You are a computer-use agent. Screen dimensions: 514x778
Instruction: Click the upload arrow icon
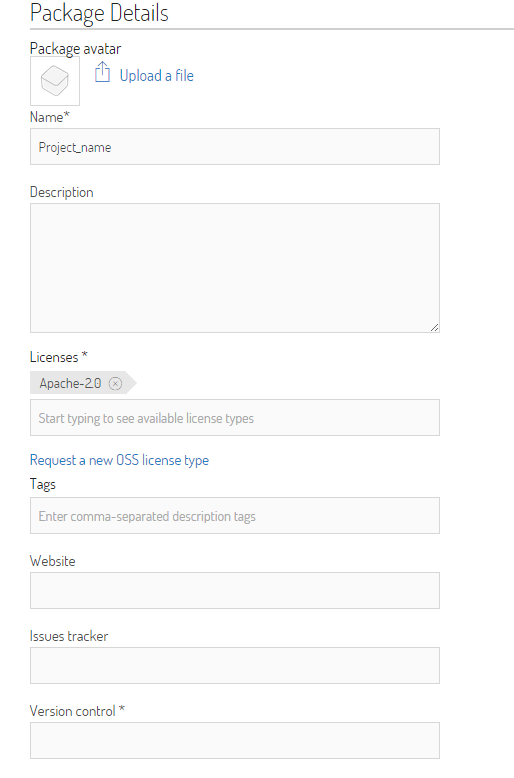102,72
